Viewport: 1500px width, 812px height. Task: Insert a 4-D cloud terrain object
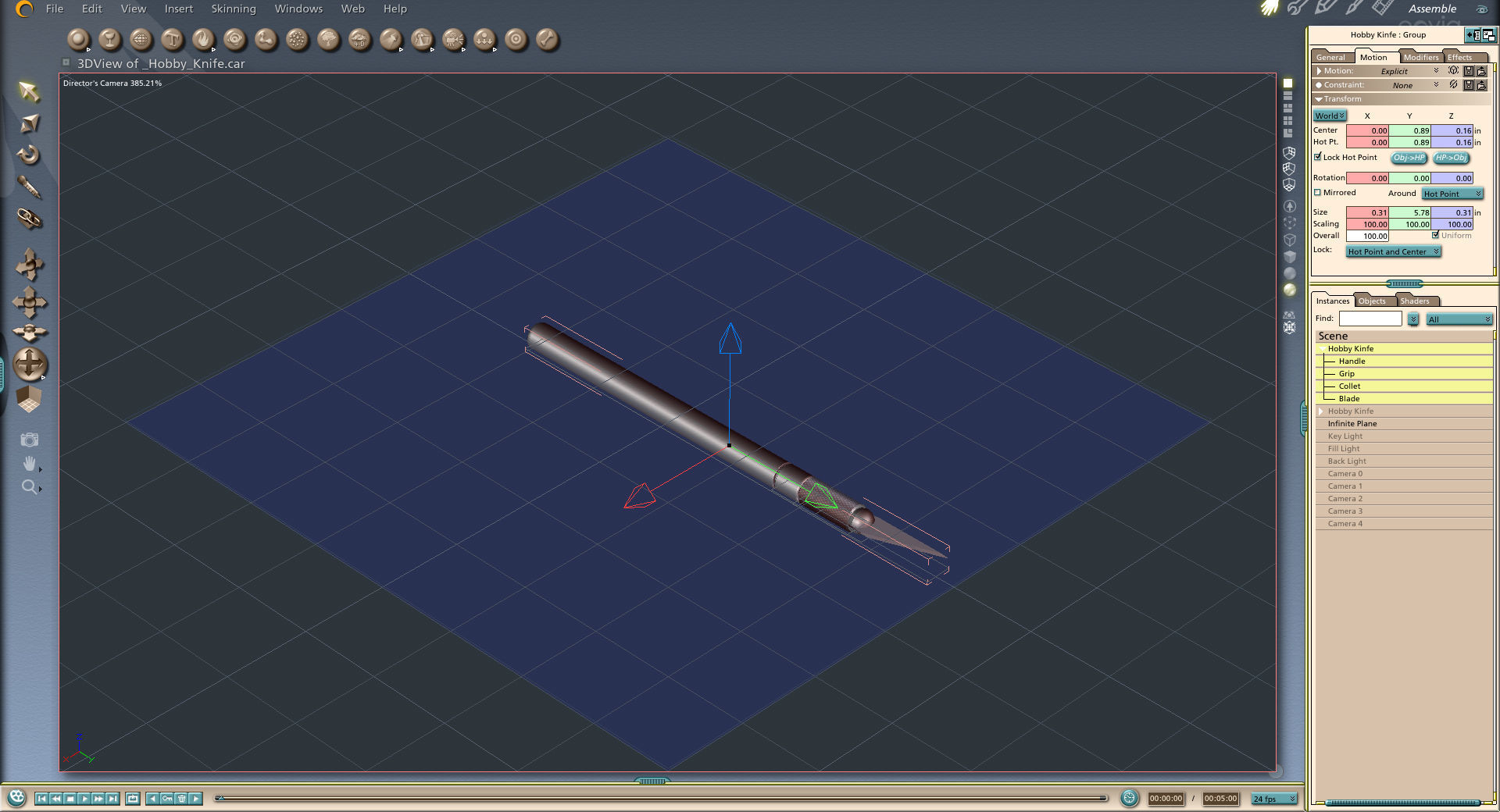(359, 39)
